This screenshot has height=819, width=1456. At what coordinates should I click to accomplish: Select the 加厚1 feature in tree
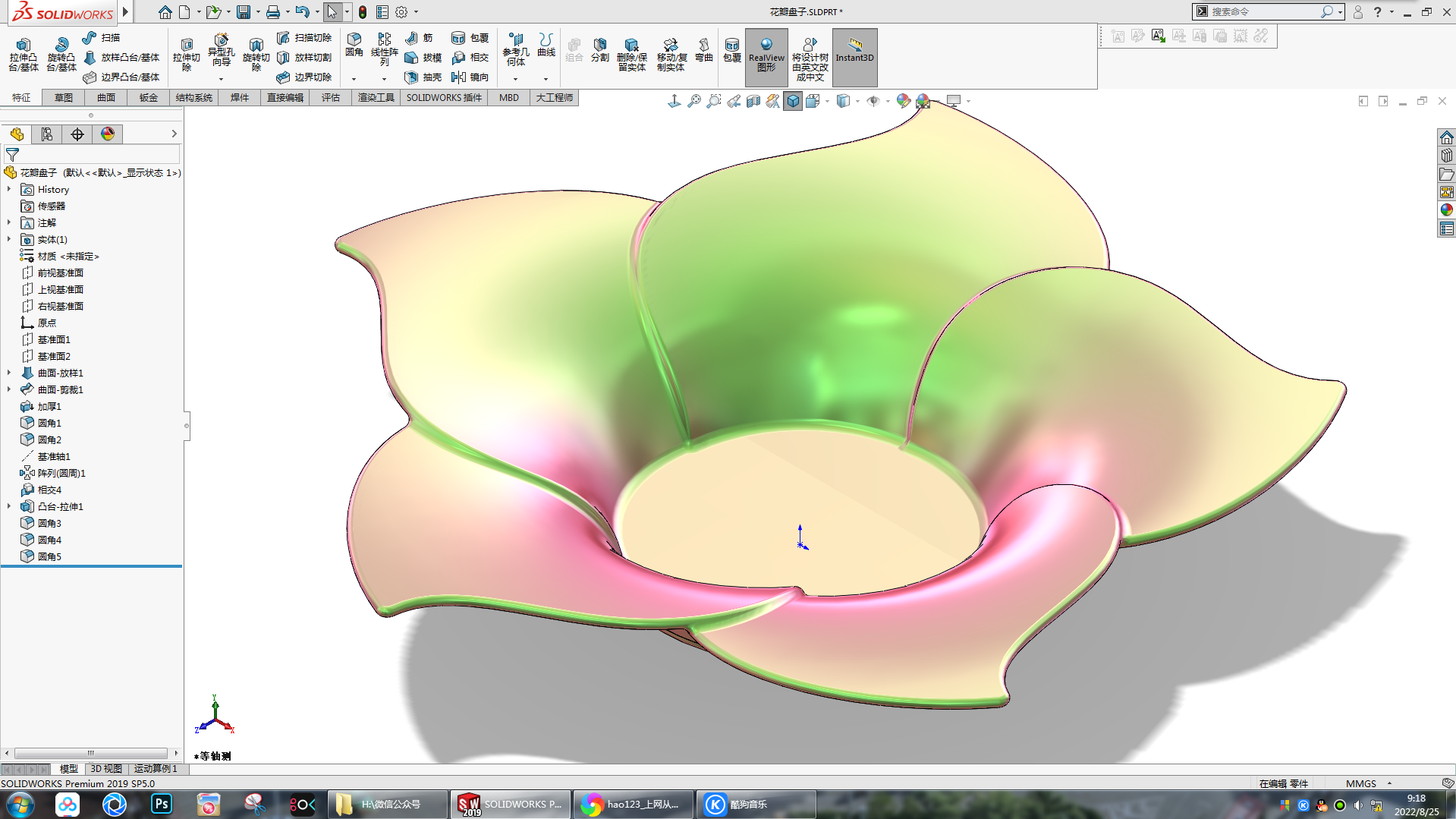[x=41, y=406]
